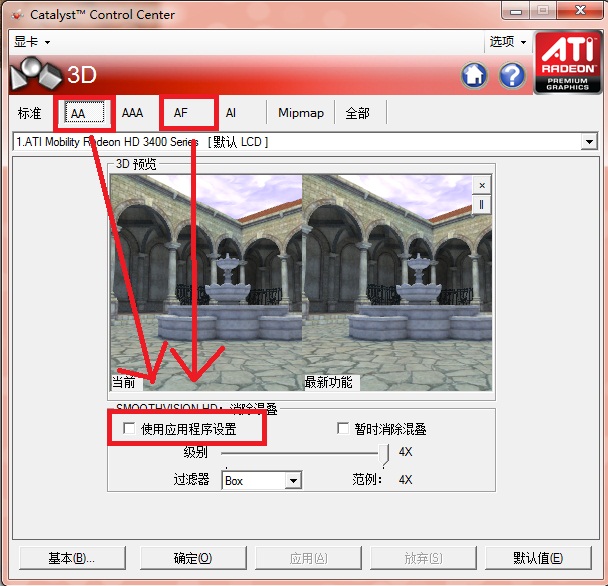This screenshot has height=586, width=608.
Task: Click the 最新功能 preview image
Action: tap(397, 283)
